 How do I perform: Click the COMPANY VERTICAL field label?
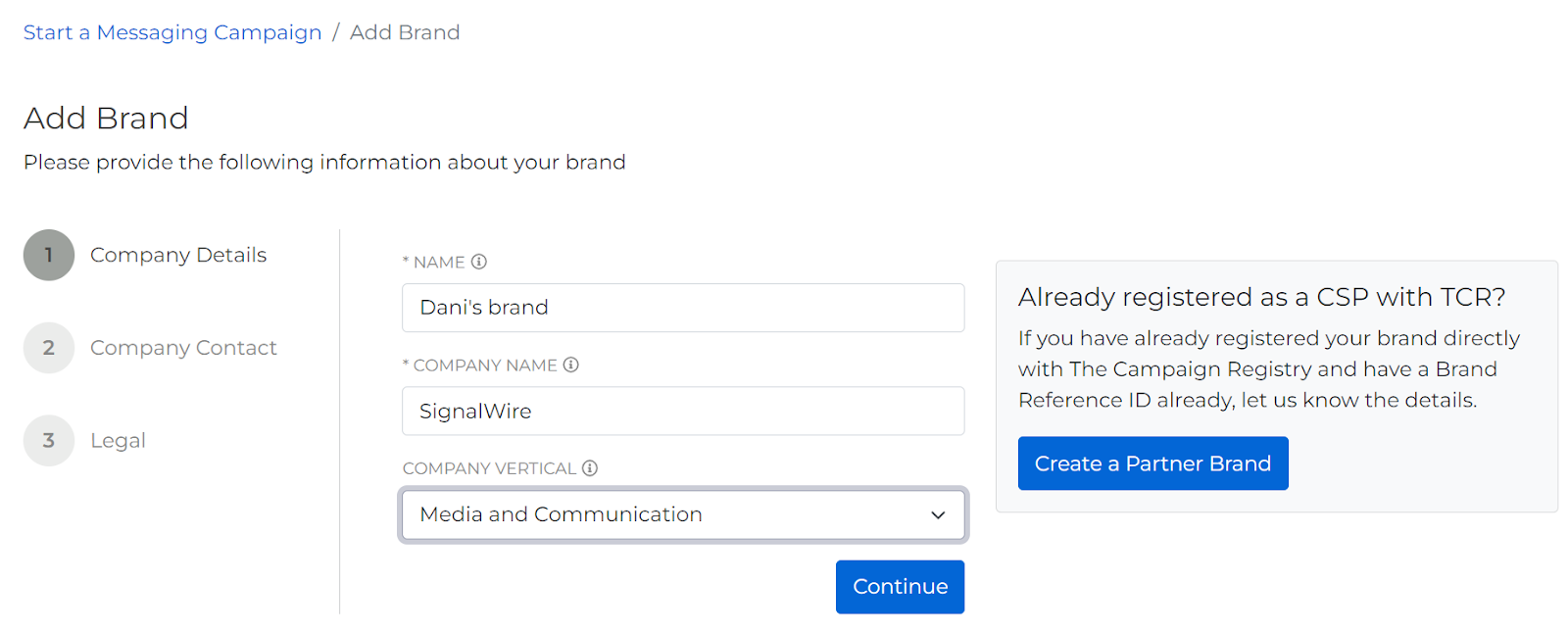[489, 468]
